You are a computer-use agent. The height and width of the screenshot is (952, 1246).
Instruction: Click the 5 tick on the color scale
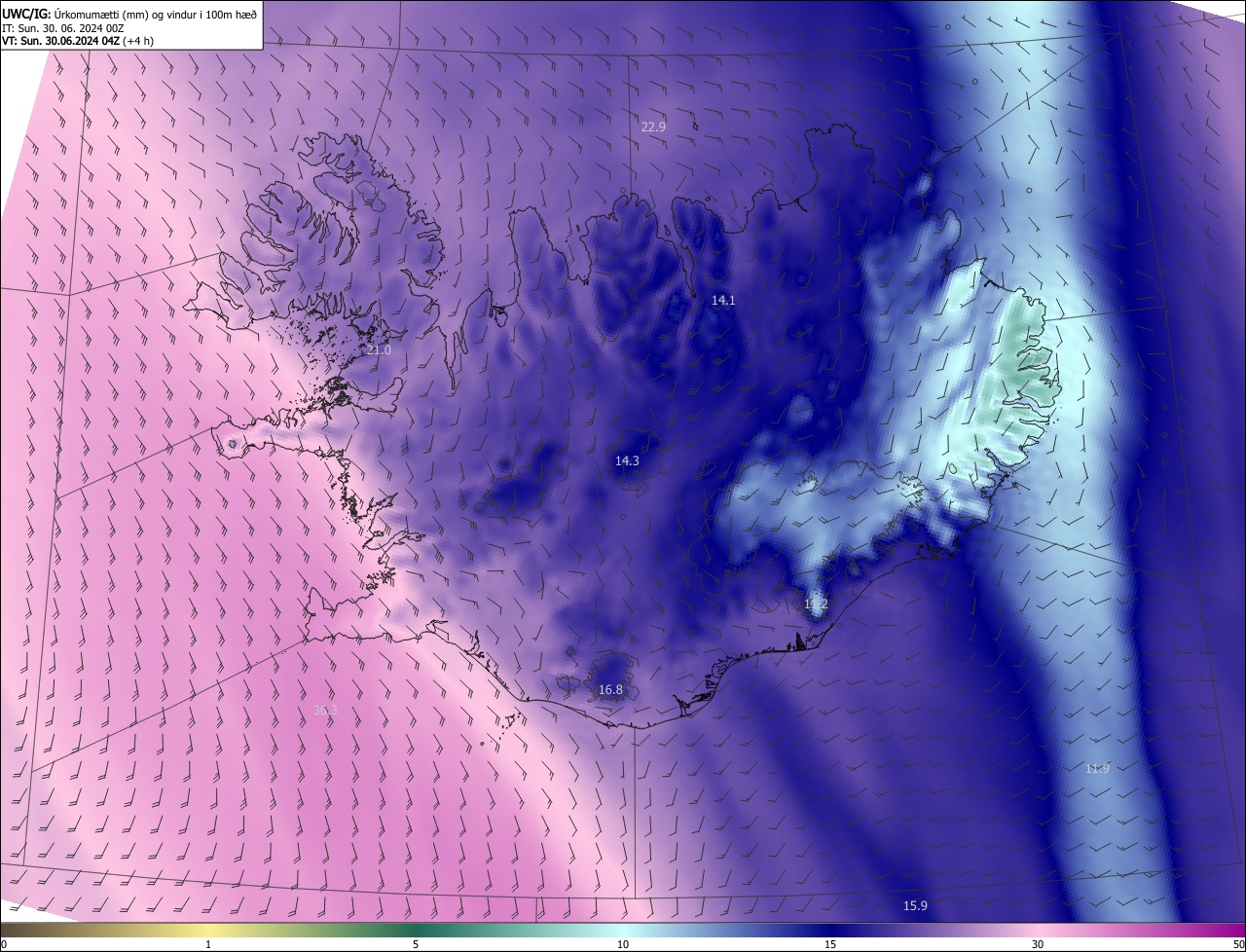[x=416, y=944]
